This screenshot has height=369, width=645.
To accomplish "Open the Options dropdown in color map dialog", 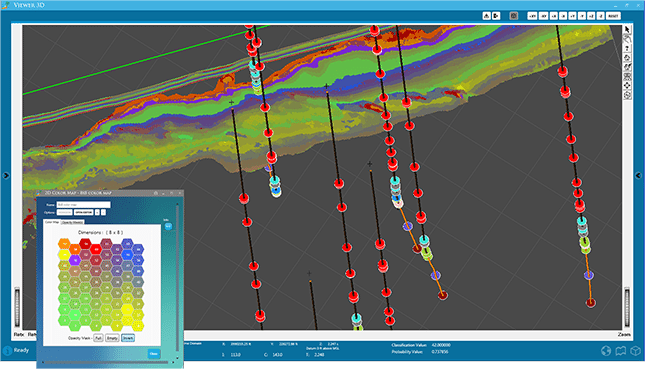I will 65,212.
